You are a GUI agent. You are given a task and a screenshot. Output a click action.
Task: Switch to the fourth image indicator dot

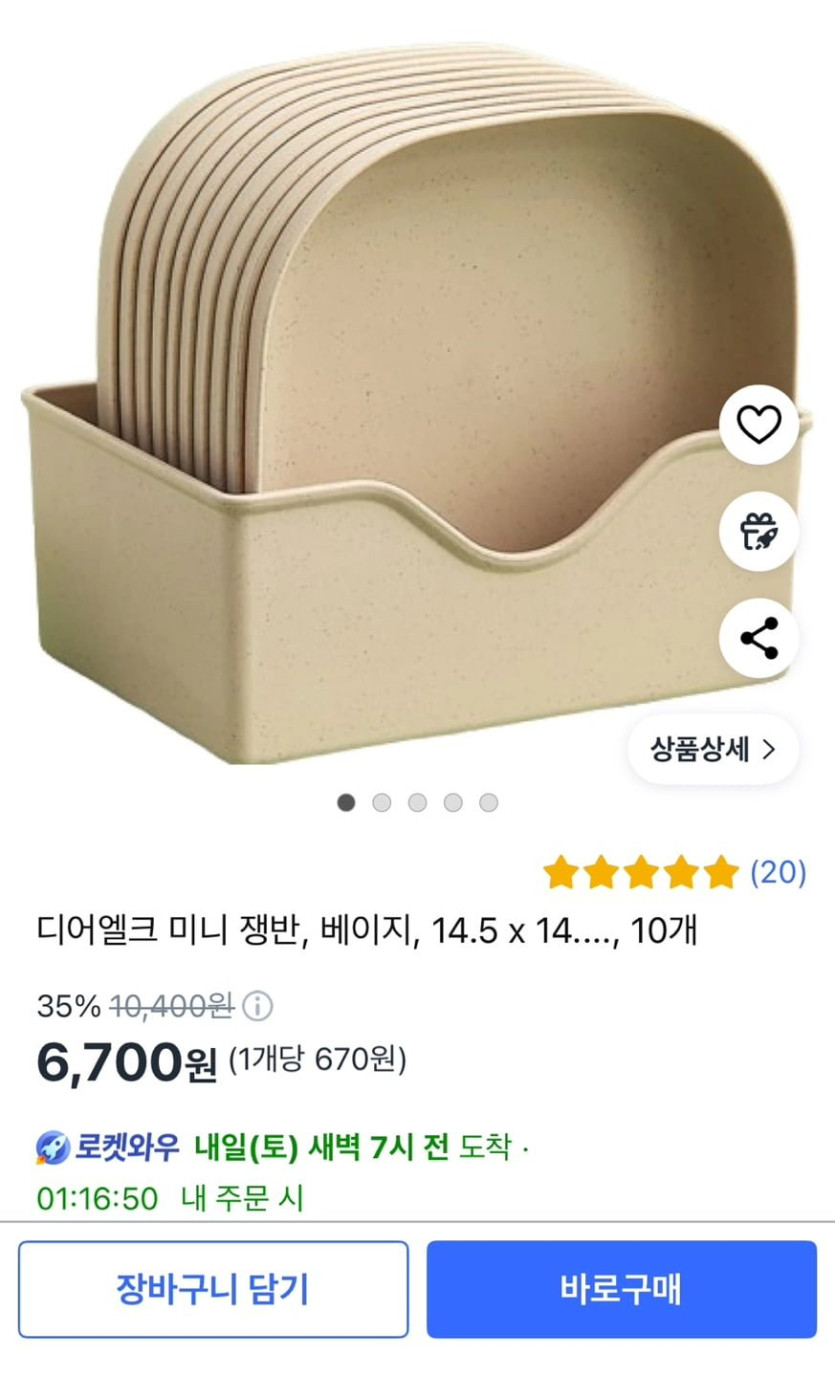click(453, 802)
